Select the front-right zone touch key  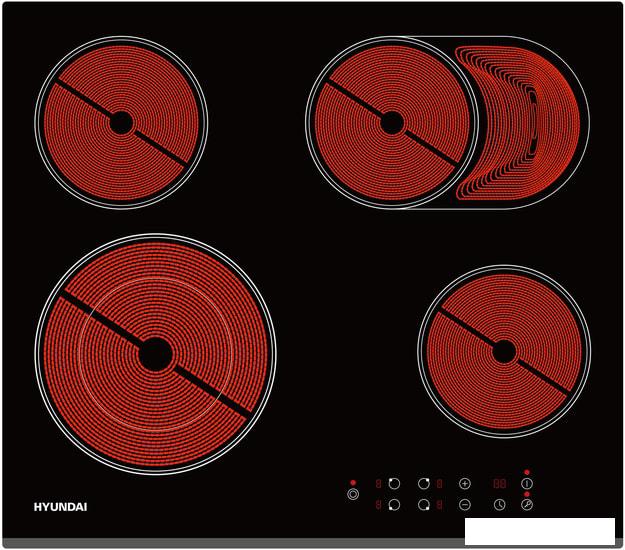pos(424,505)
